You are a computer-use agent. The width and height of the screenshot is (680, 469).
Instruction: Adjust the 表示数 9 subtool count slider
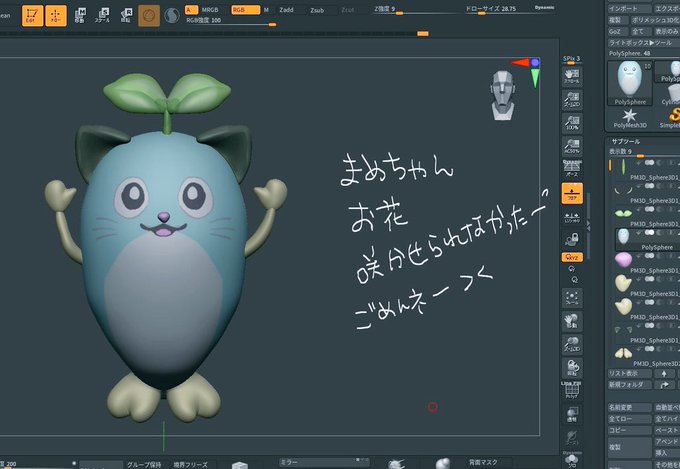(644, 153)
